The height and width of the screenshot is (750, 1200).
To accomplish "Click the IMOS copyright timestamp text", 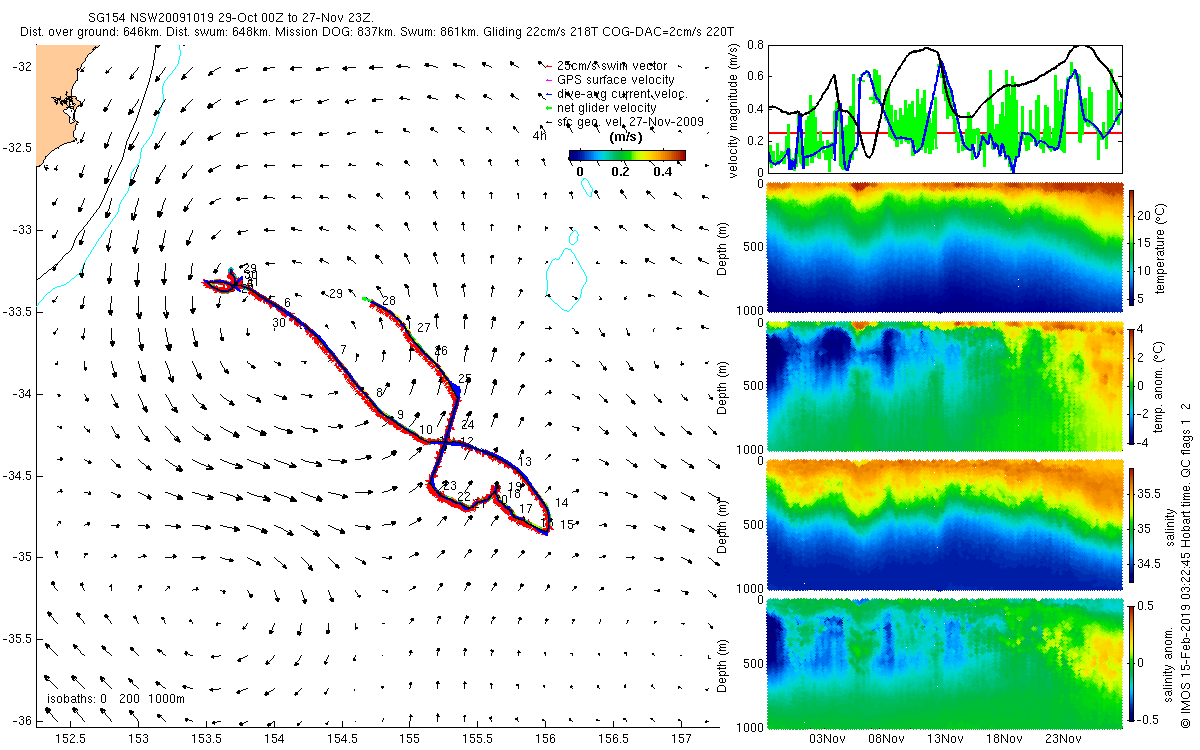I will tap(1185, 565).
